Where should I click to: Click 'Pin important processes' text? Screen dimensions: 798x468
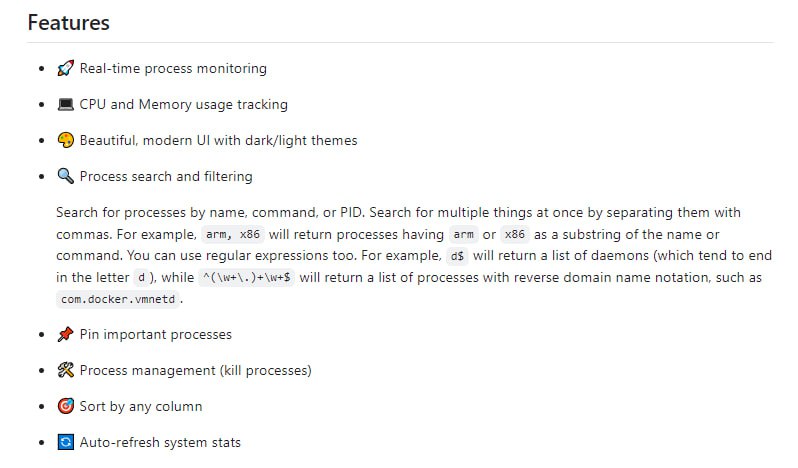point(155,335)
